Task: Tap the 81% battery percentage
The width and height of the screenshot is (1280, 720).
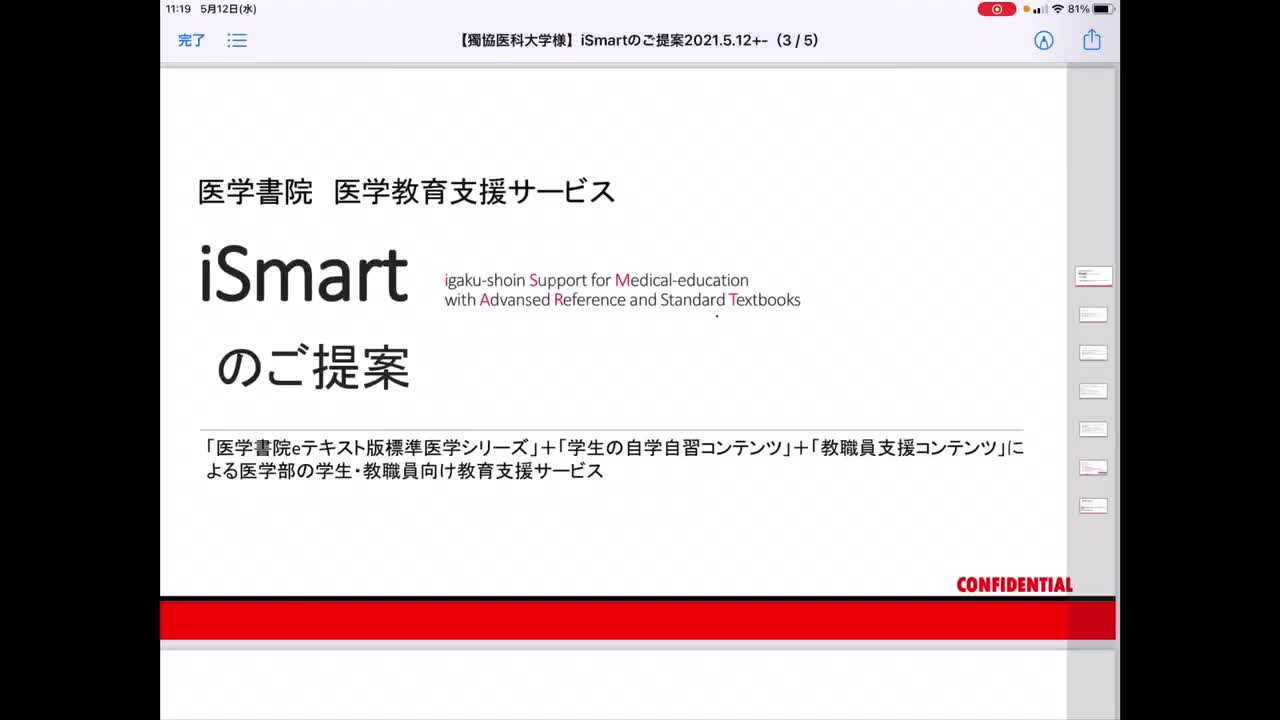Action: click(x=1078, y=9)
